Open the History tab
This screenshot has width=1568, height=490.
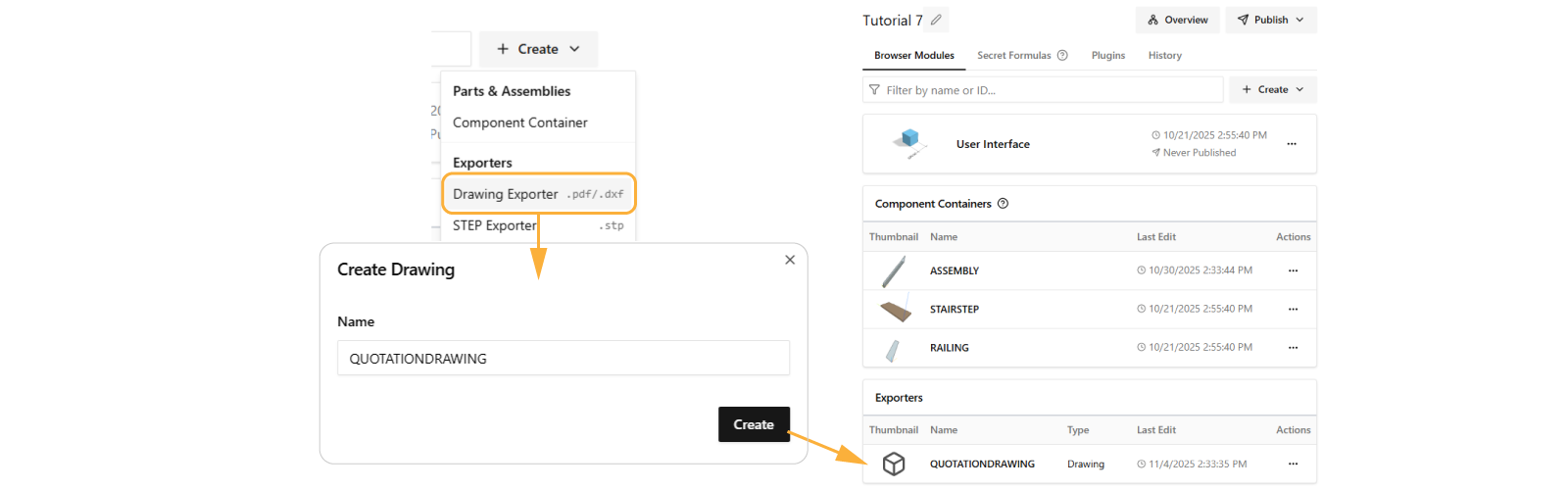1165,56
